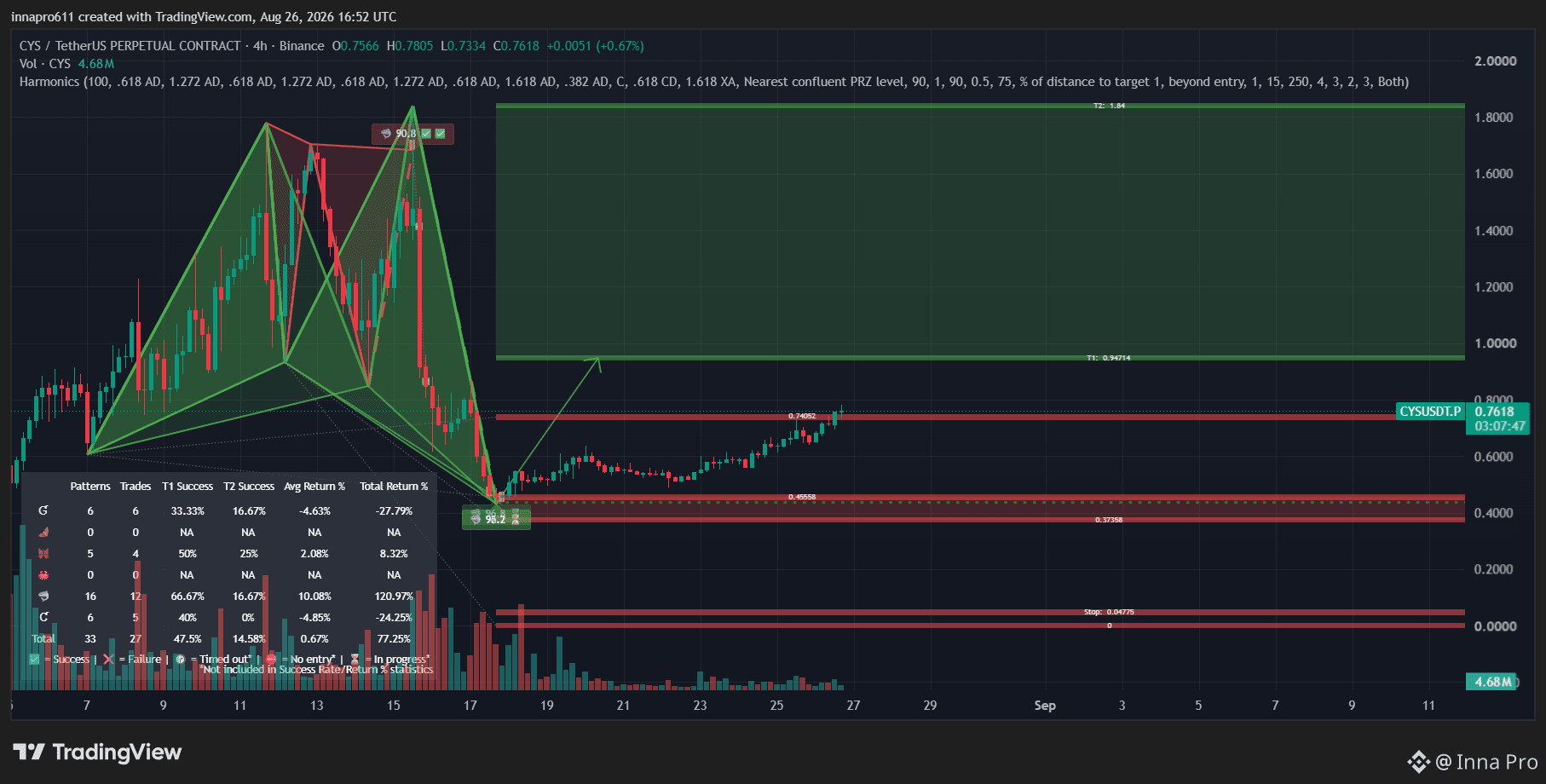The height and width of the screenshot is (784, 1546).
Task: Click the Binance exchange name in title
Action: (302, 46)
